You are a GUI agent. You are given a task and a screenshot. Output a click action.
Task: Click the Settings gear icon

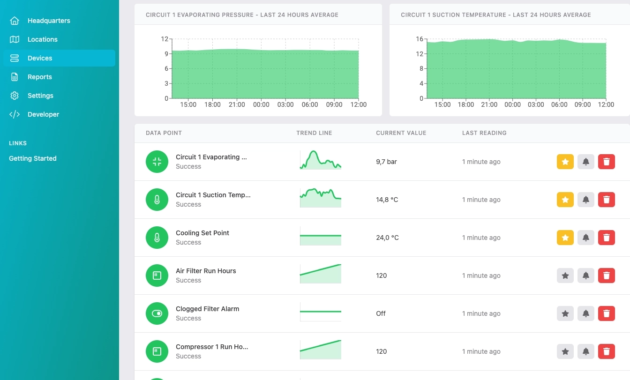click(x=14, y=96)
